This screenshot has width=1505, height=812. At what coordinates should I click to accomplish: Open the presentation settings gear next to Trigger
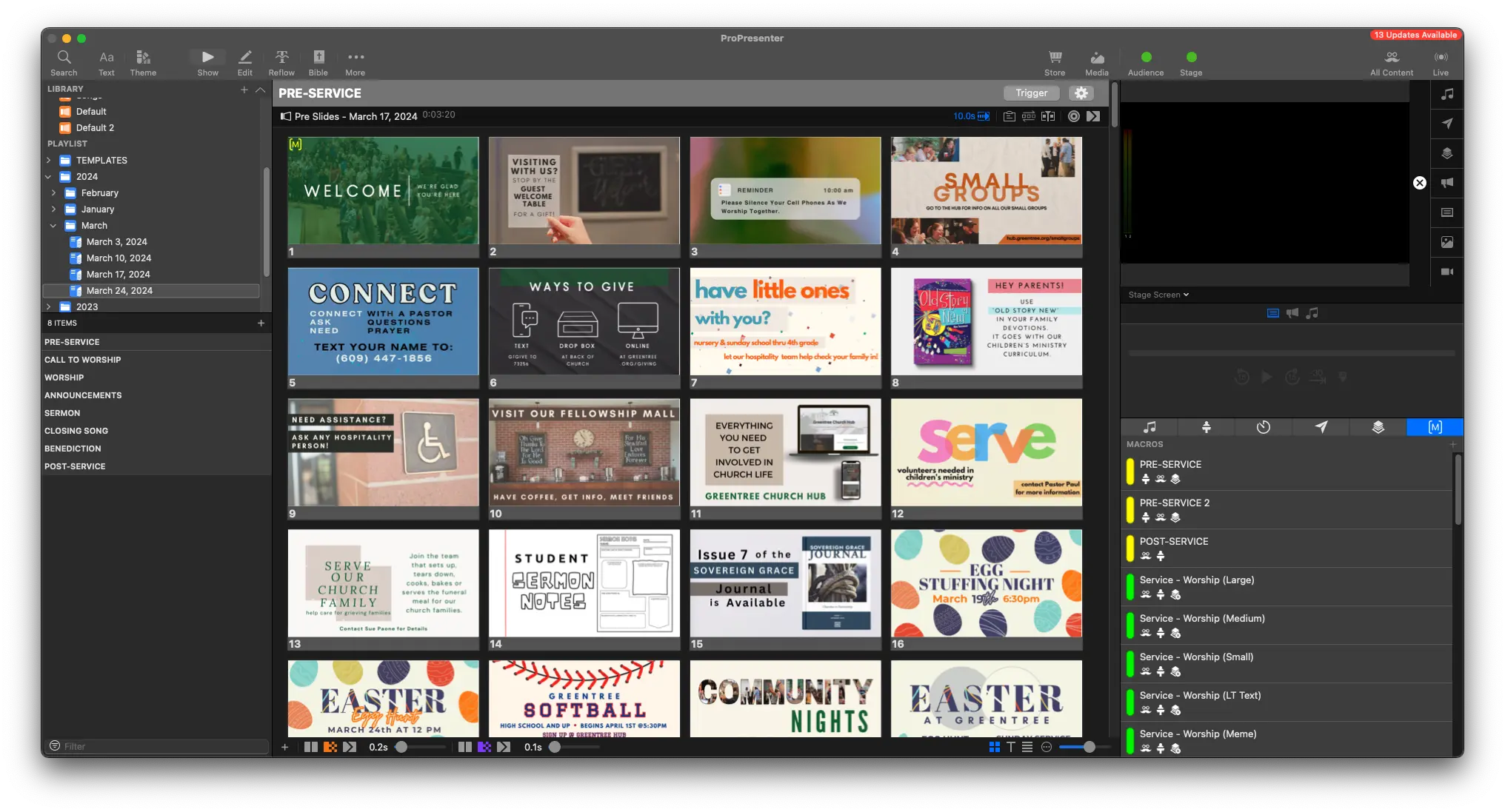[x=1081, y=93]
